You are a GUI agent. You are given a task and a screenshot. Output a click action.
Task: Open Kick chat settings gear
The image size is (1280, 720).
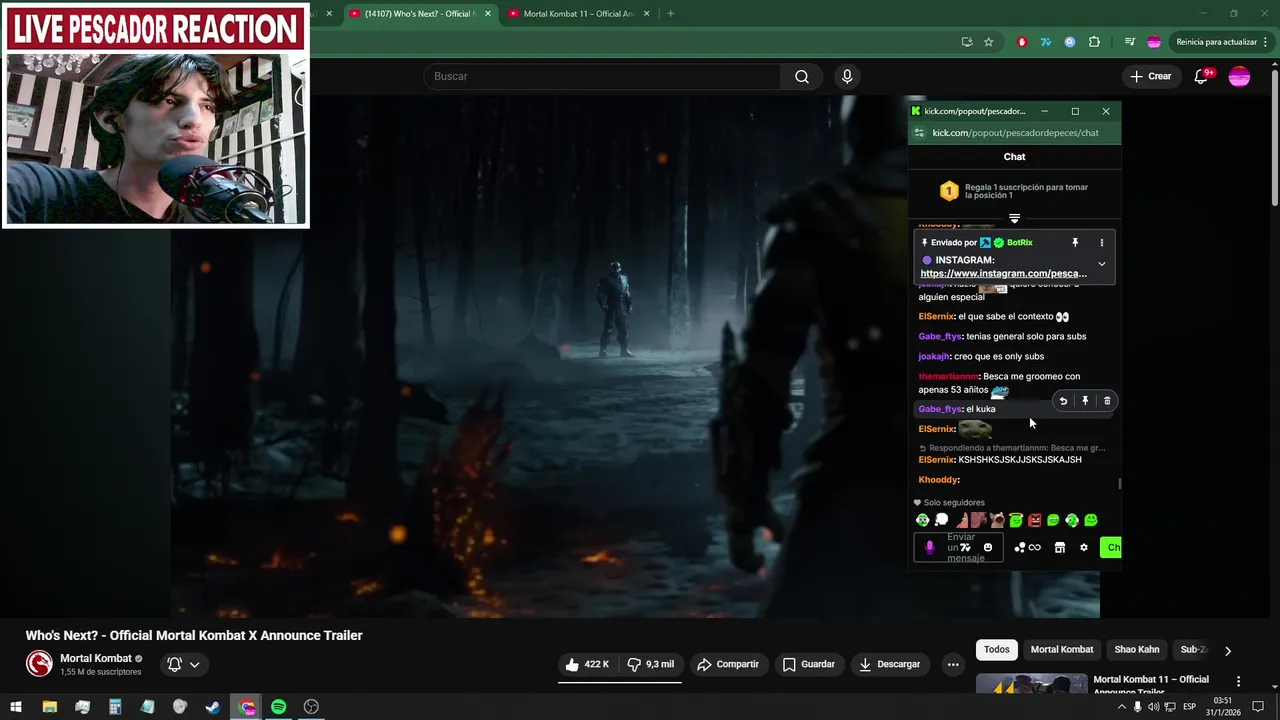click(1083, 548)
